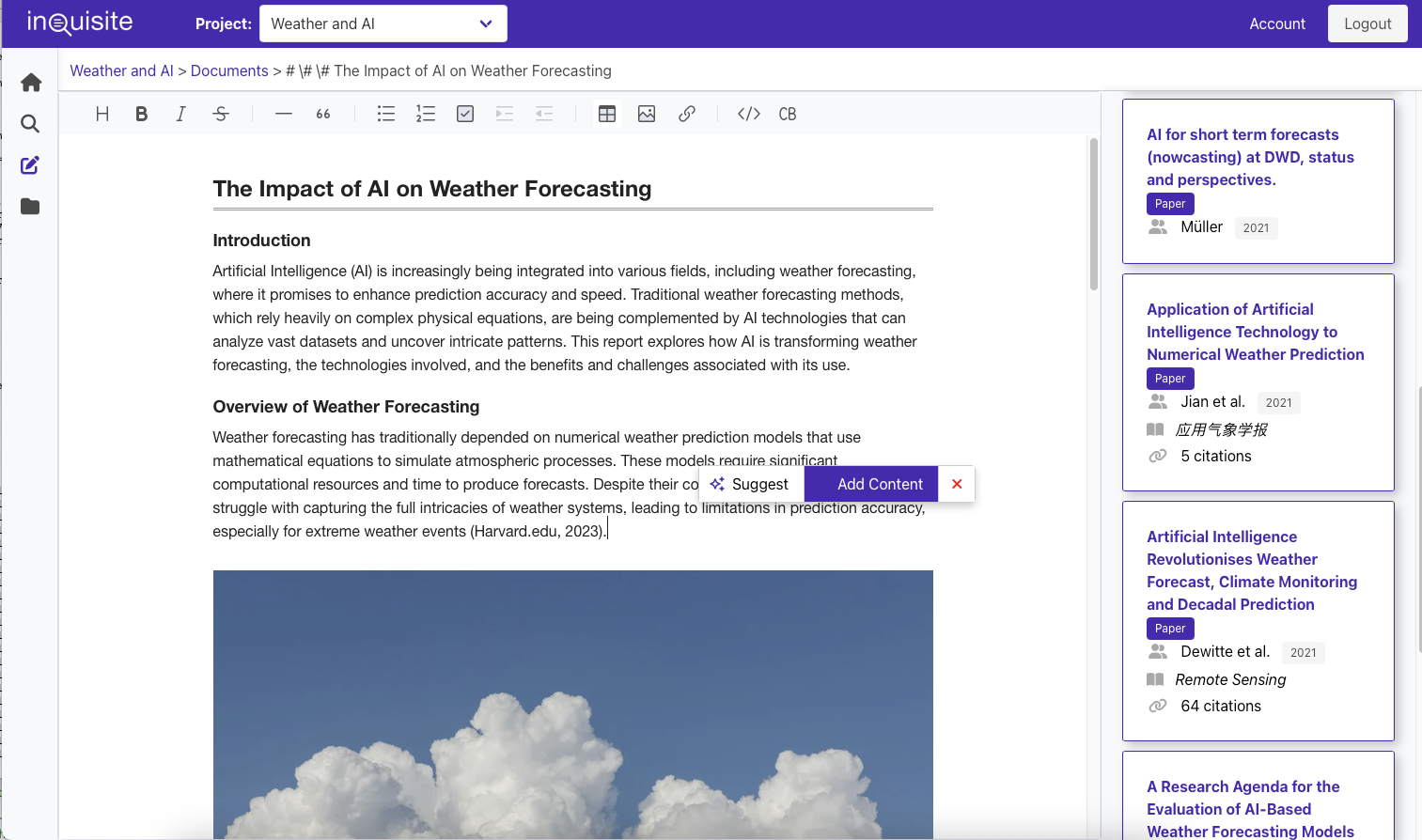Open search from left sidebar
Screen dimensions: 1422x840
[x=30, y=124]
